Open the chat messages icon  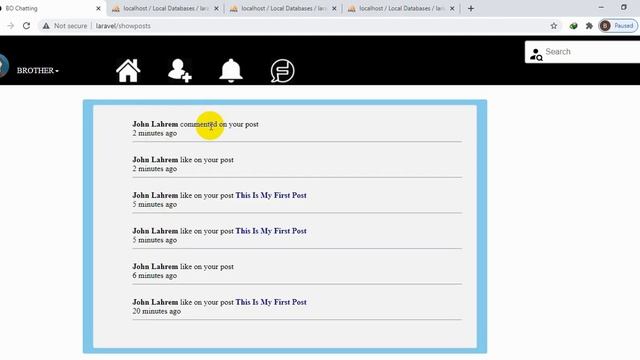click(x=282, y=71)
